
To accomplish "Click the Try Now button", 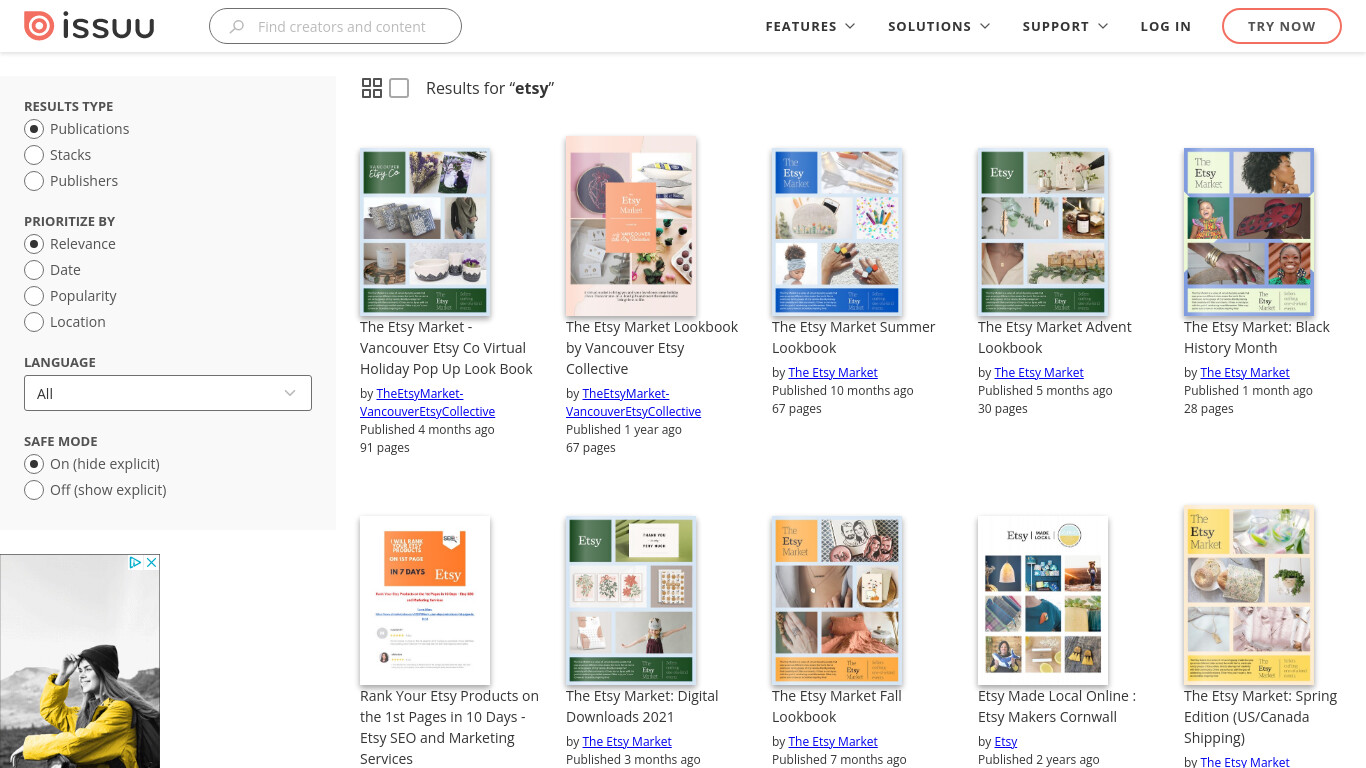I will pos(1282,26).
